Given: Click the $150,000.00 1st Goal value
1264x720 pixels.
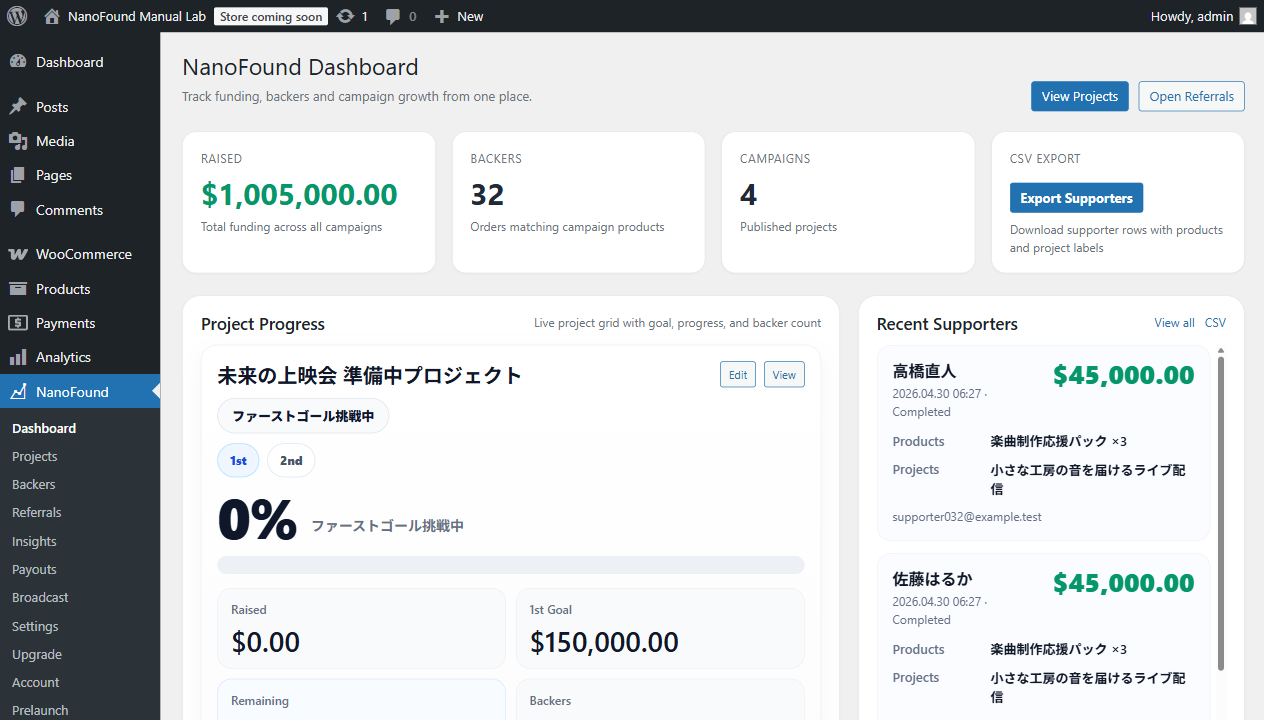Looking at the screenshot, I should click(604, 642).
